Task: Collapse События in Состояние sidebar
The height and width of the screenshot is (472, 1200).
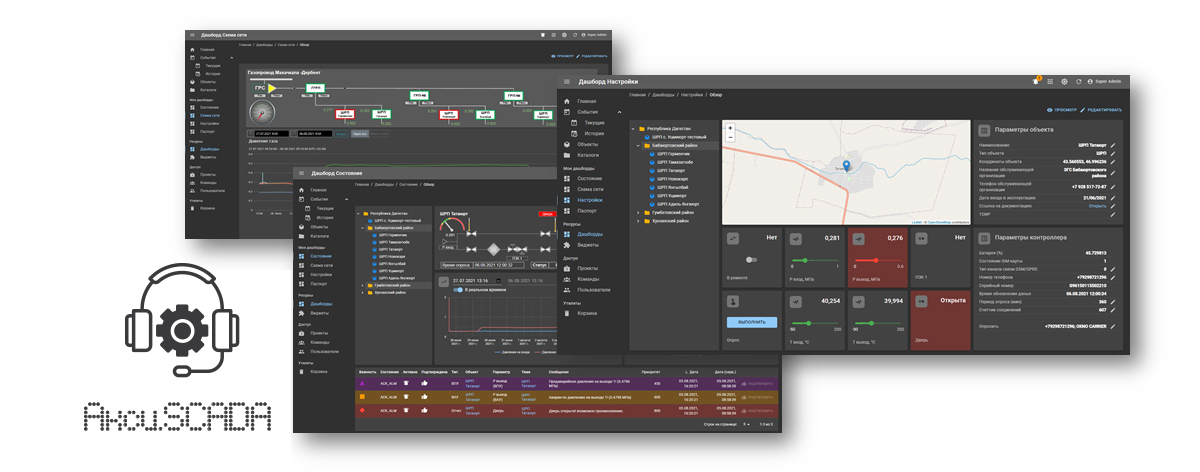Action: pyautogui.click(x=345, y=198)
